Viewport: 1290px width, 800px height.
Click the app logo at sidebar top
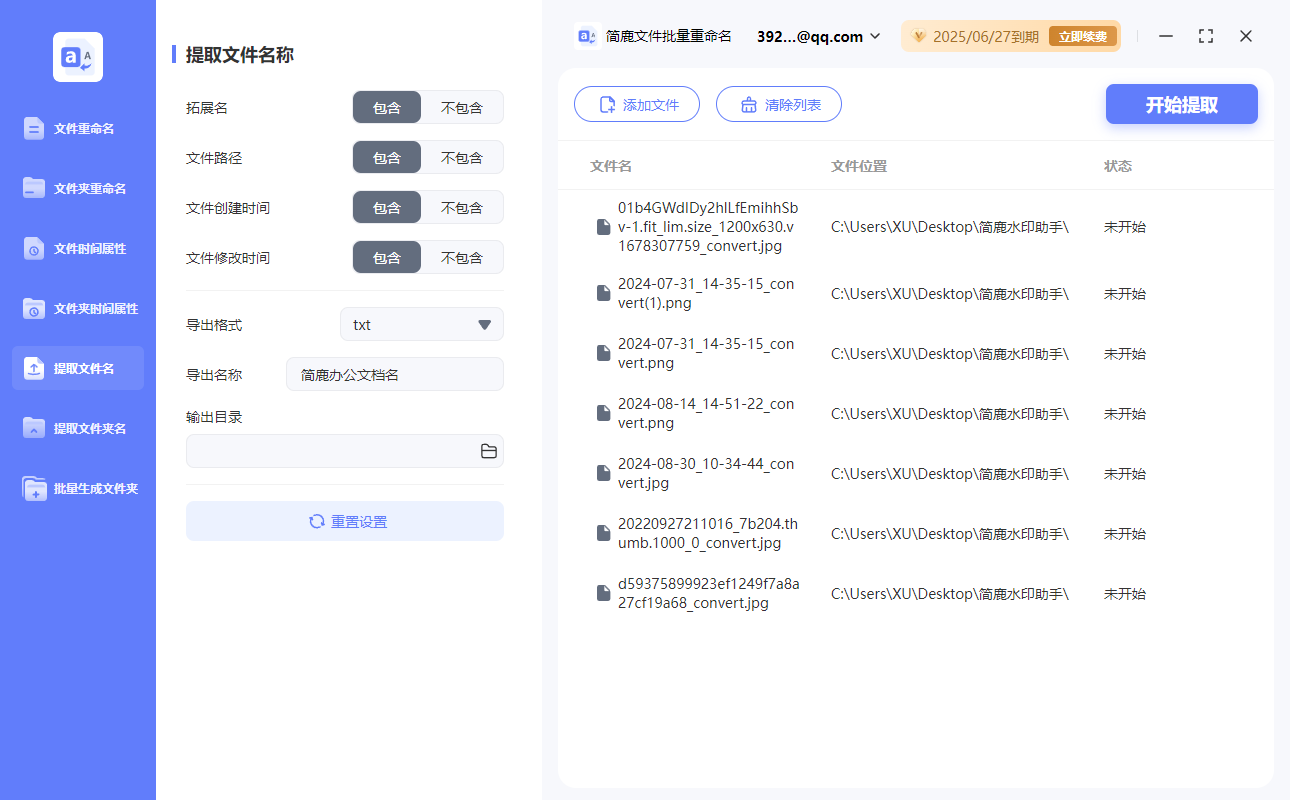click(x=77, y=57)
